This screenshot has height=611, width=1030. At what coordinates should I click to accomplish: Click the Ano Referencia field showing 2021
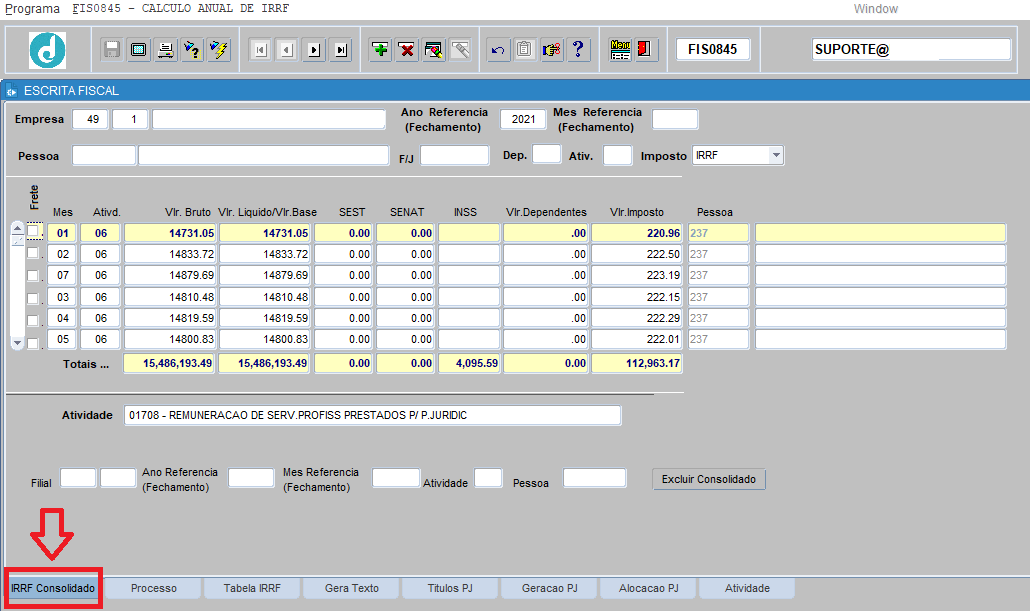[523, 119]
